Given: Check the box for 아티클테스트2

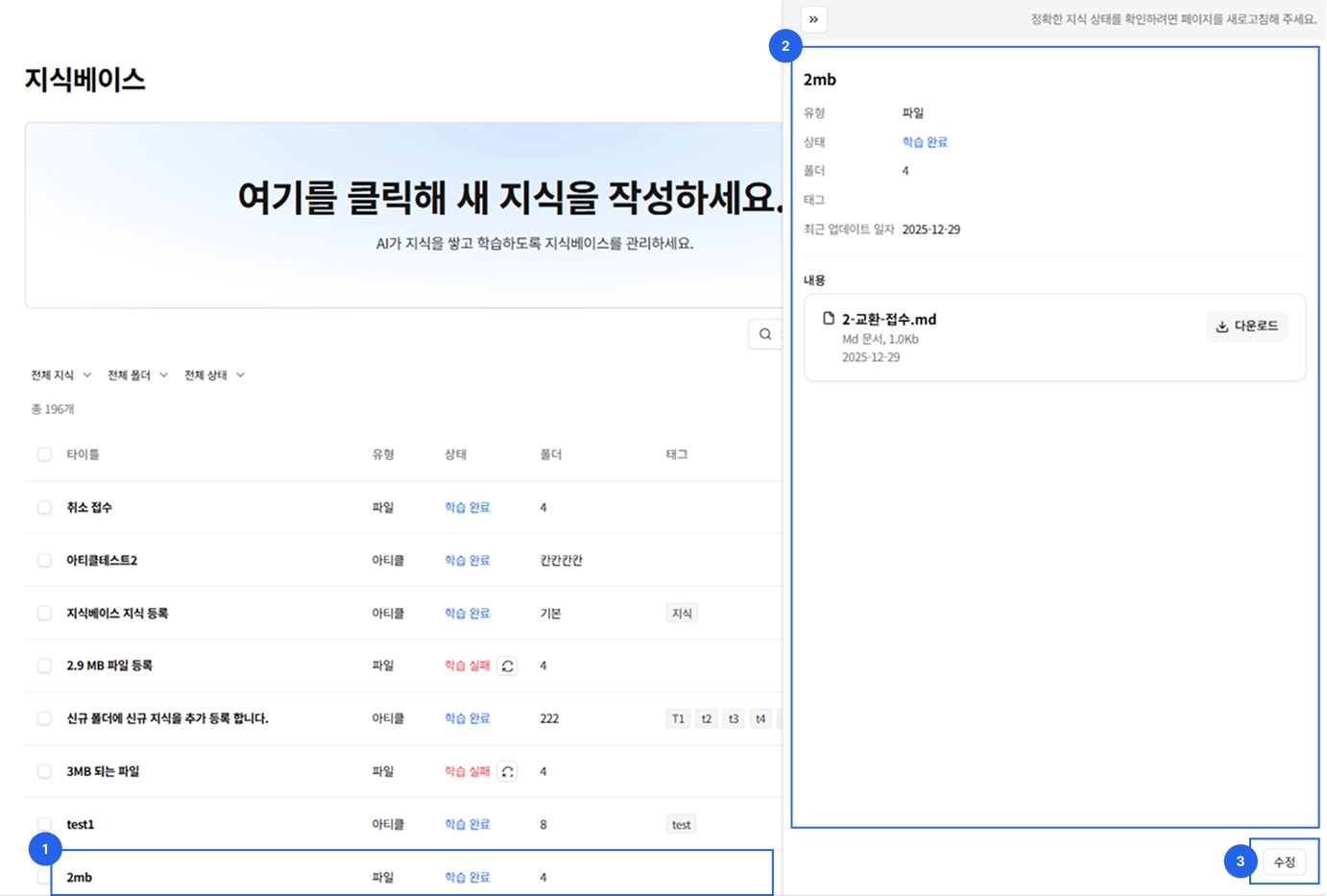Looking at the screenshot, I should pyautogui.click(x=44, y=560).
